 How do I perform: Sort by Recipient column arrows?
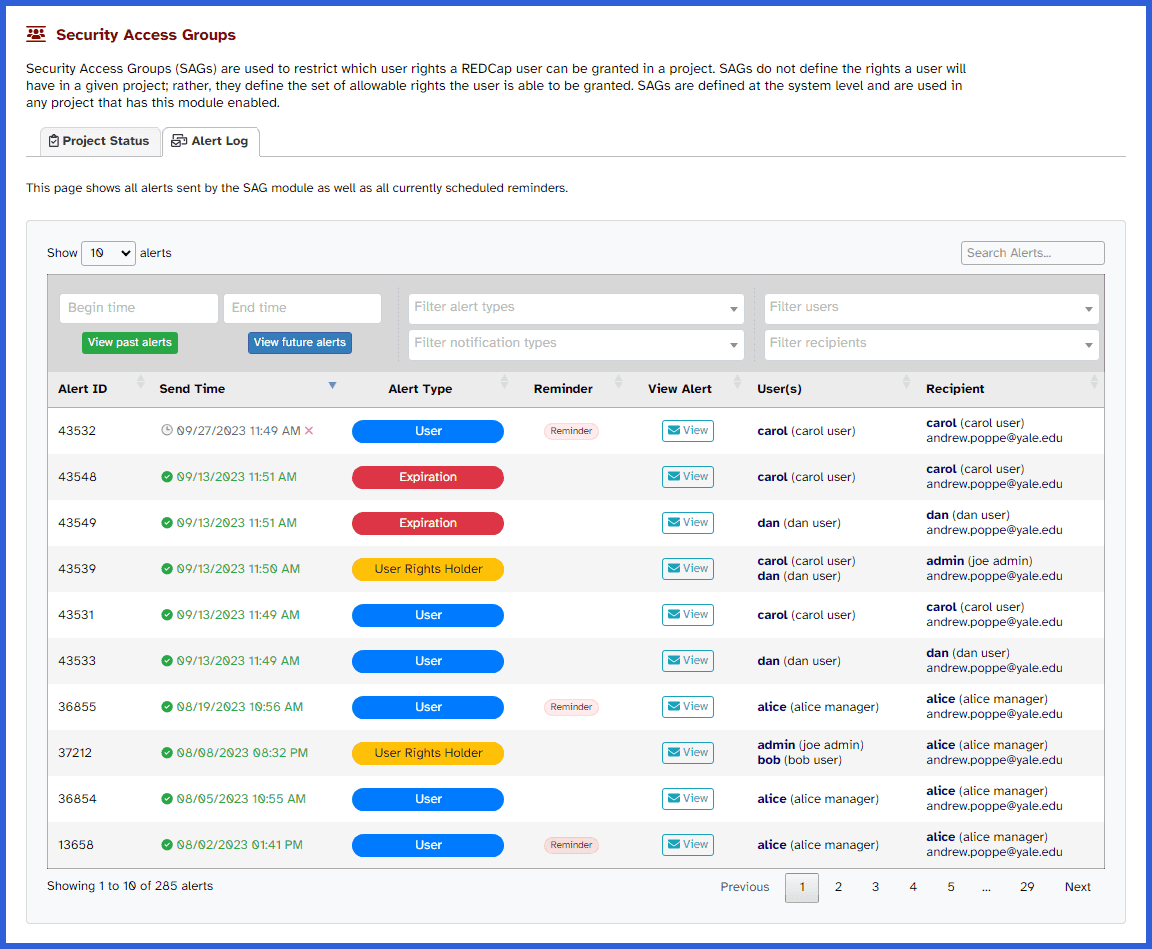(1094, 381)
